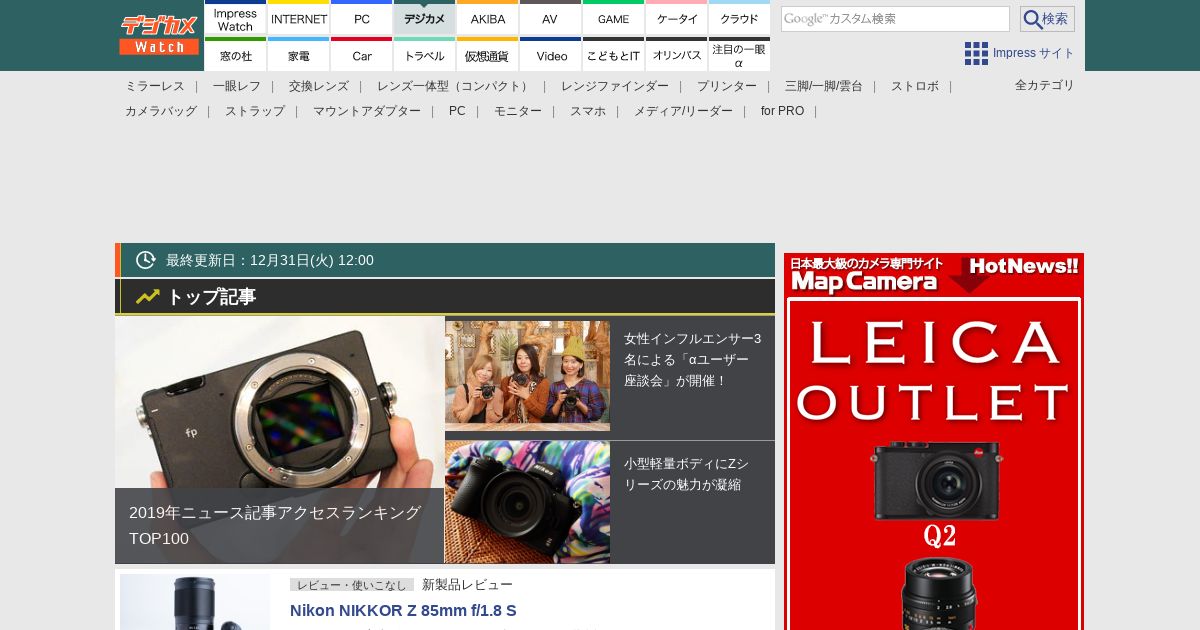
Task: Show 全カテゴリ list
Action: pos(1045,85)
